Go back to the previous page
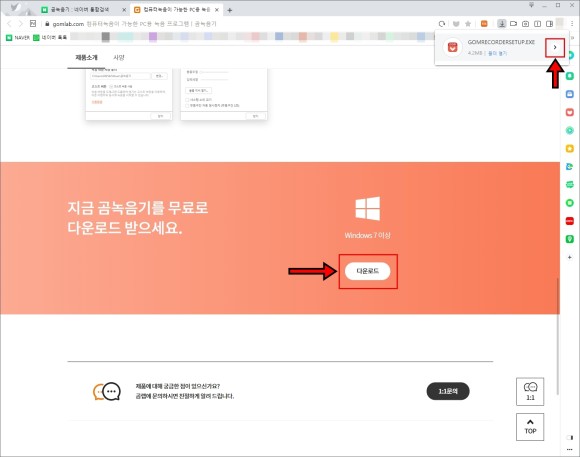The image size is (580, 457). tap(10, 24)
